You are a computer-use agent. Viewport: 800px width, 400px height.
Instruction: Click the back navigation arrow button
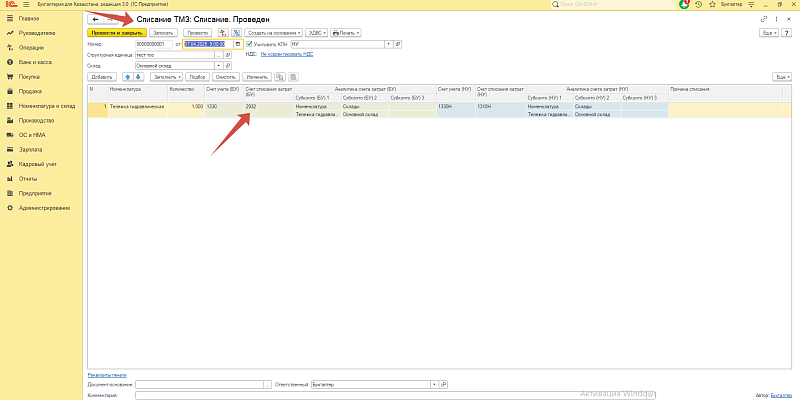pyautogui.click(x=95, y=19)
